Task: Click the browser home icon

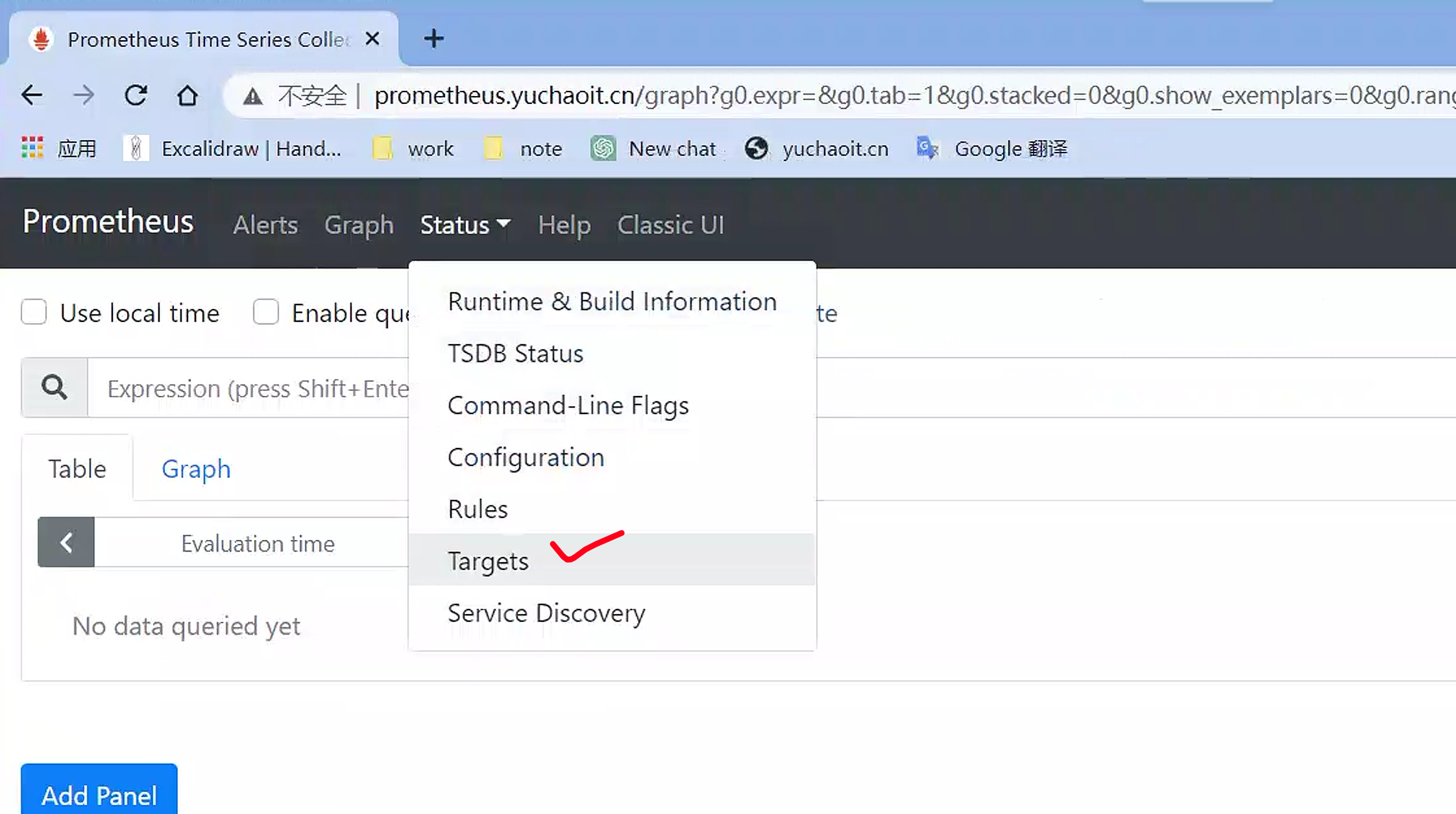Action: point(188,95)
